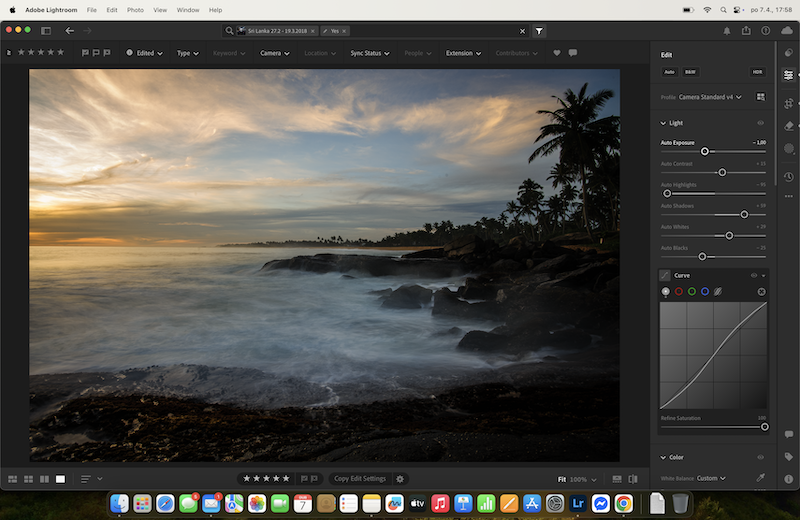Image resolution: width=800 pixels, height=520 pixels.
Task: Go back with the left arrow
Action: (69, 31)
